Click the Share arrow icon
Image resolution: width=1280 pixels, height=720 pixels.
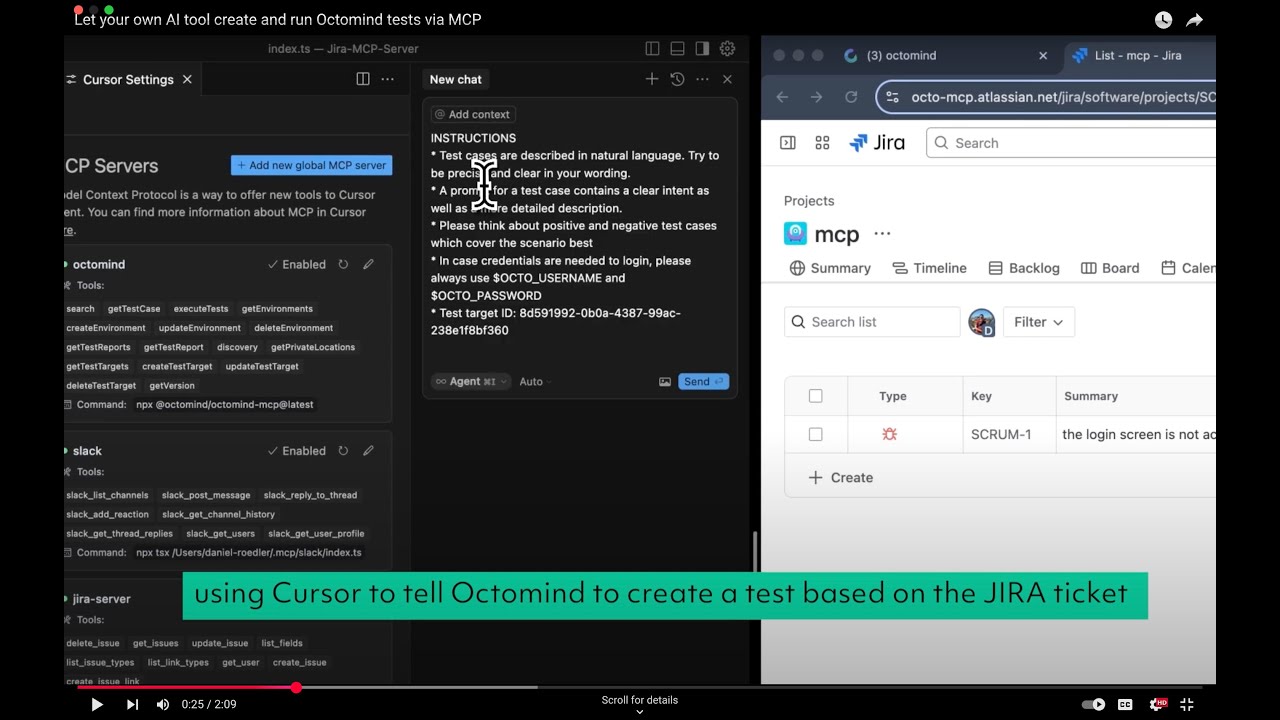[x=1194, y=20]
